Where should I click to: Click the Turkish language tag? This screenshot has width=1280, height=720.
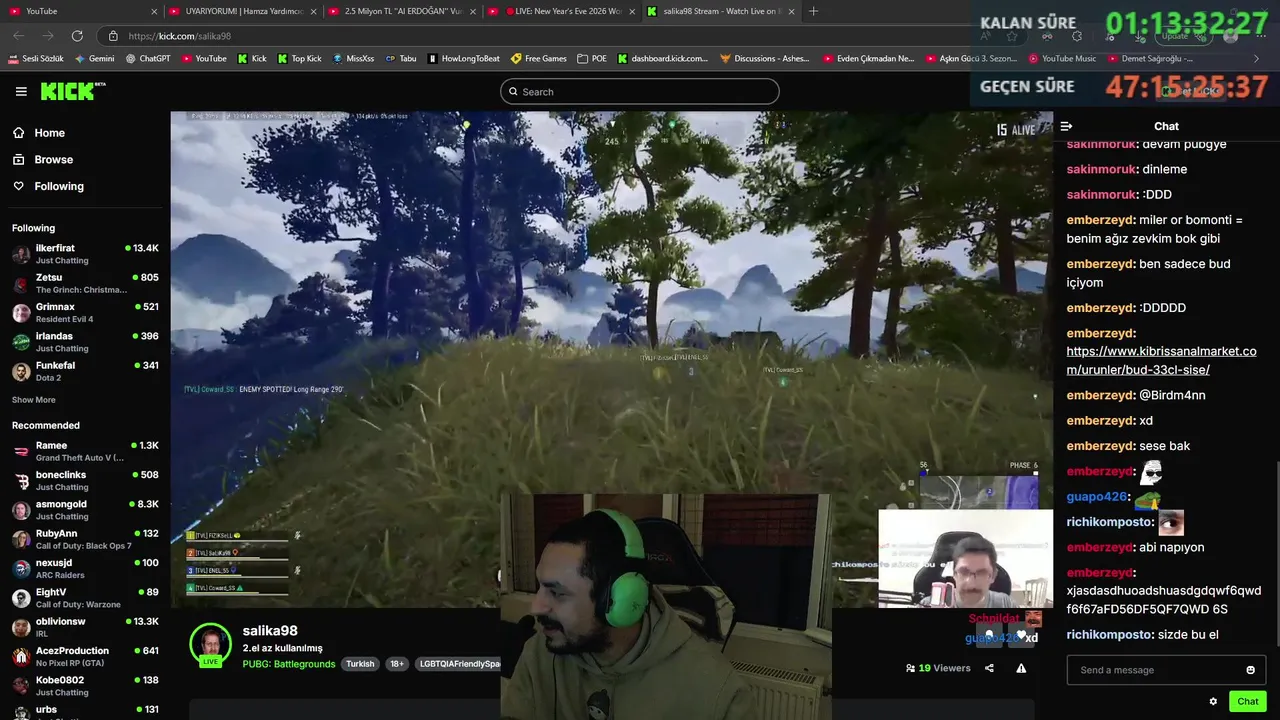360,664
